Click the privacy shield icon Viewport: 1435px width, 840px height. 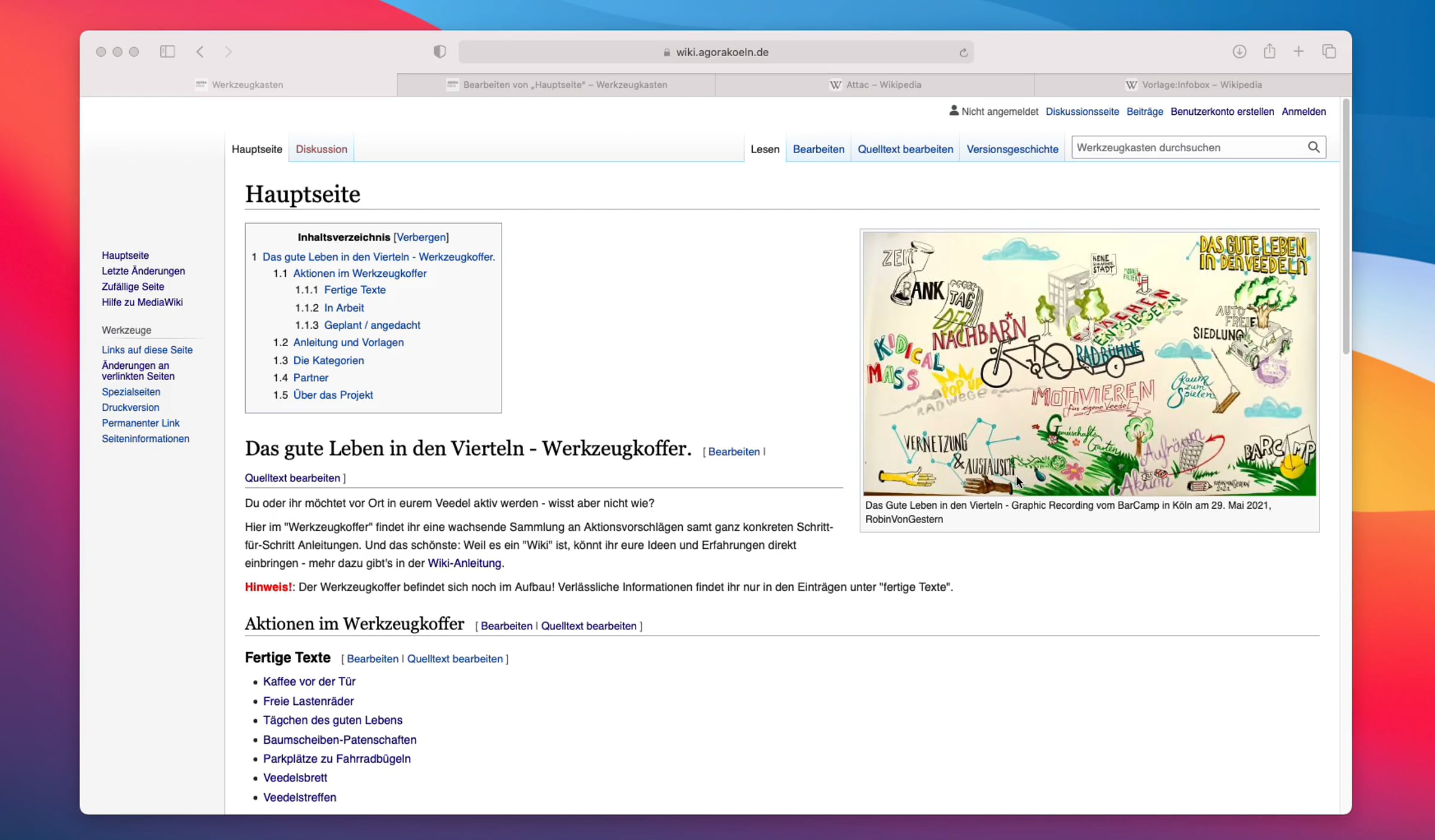click(439, 51)
